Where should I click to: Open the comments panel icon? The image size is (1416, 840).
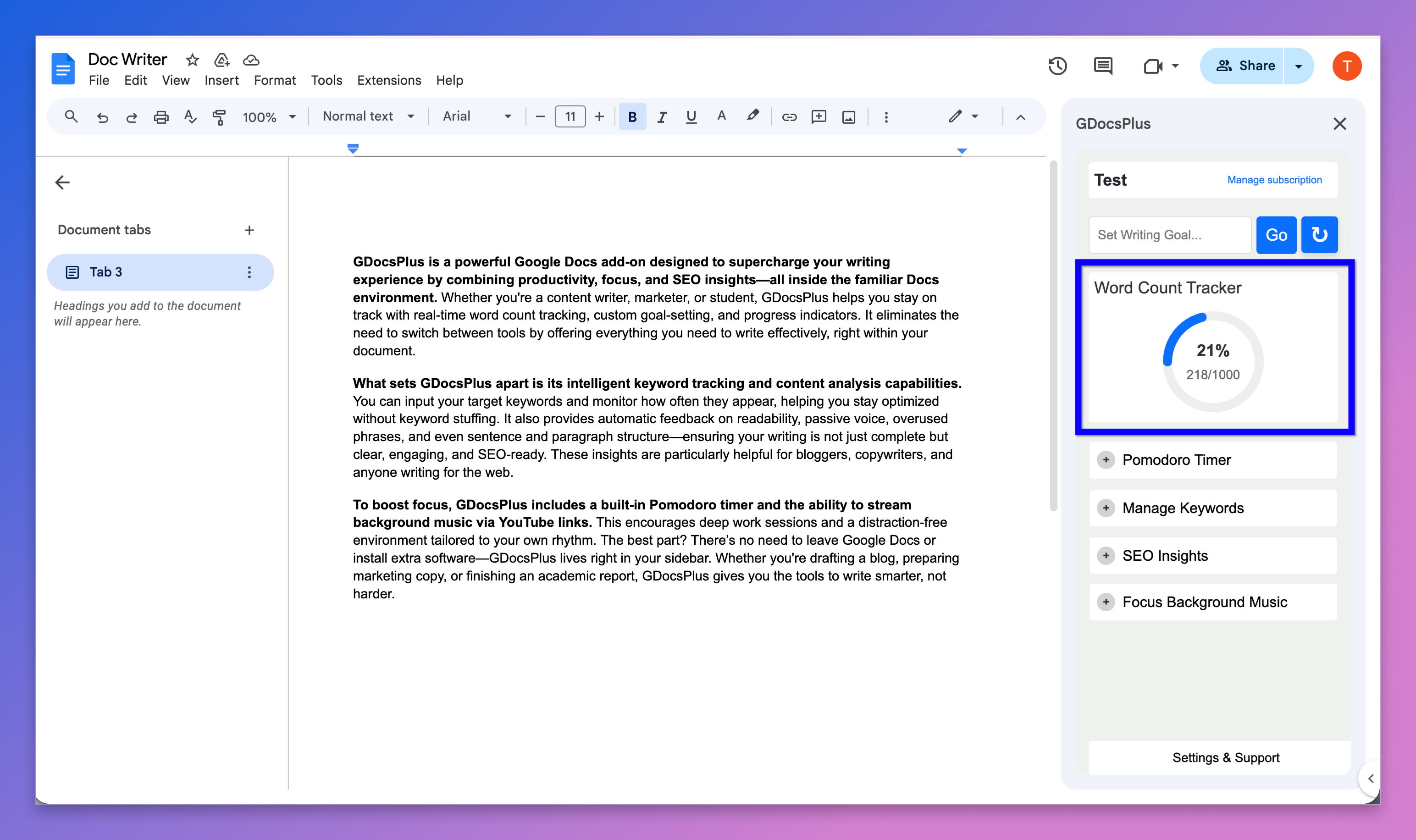[1103, 66]
